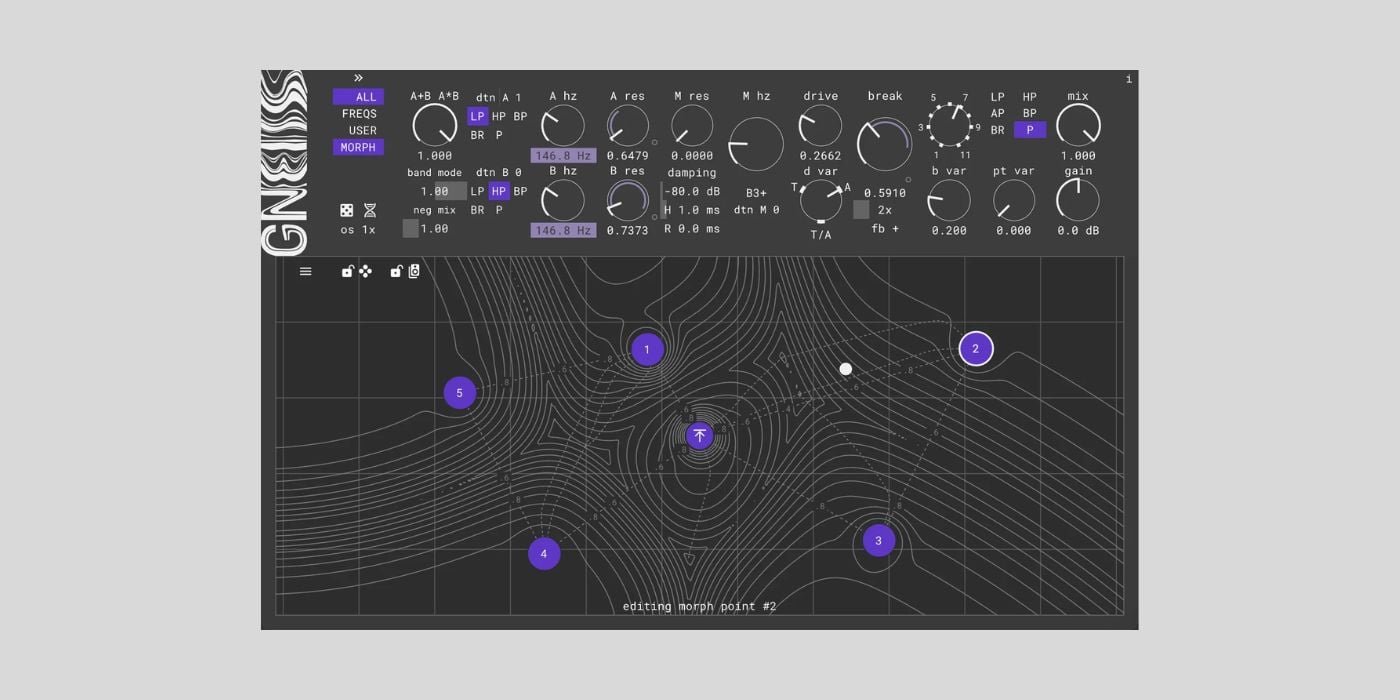The height and width of the screenshot is (700, 1400).
Task: Click the H 1.0 ms value
Action: coord(692,210)
